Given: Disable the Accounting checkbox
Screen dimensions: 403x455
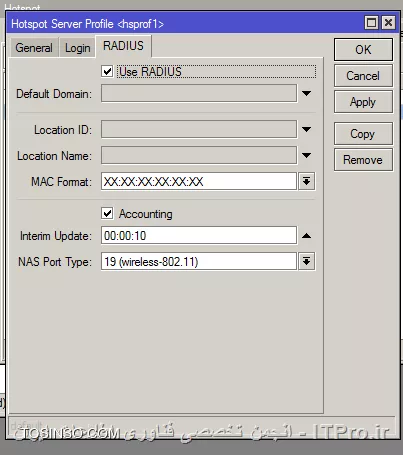Looking at the screenshot, I should pos(107,213).
